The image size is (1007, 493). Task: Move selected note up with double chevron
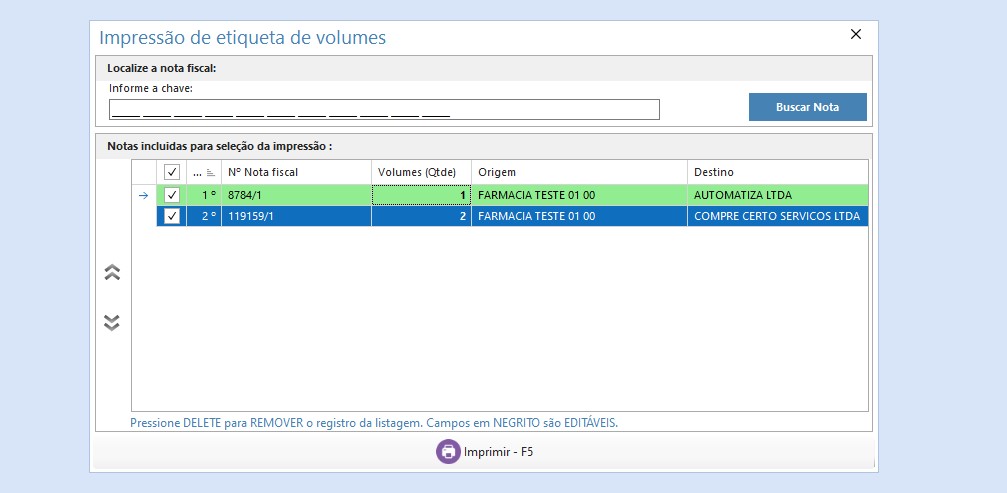112,272
